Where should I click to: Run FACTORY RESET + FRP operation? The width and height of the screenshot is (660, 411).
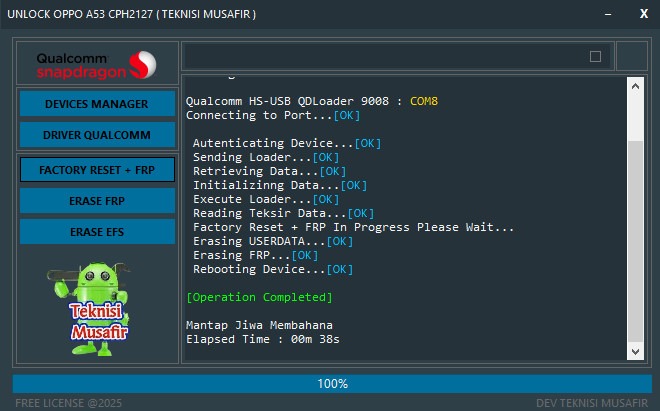click(x=97, y=170)
